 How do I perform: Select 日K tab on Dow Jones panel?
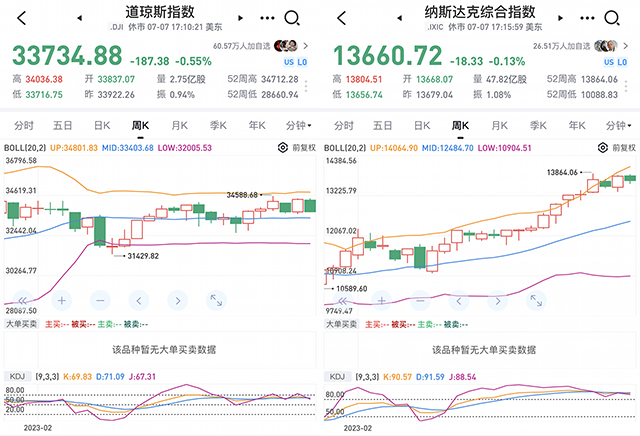point(102,125)
